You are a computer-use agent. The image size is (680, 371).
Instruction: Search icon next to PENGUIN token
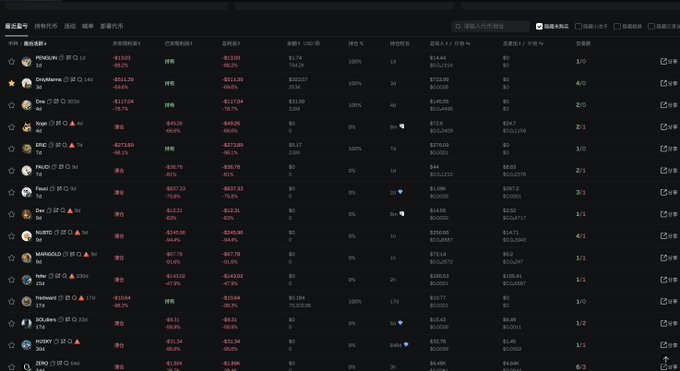tap(75, 58)
